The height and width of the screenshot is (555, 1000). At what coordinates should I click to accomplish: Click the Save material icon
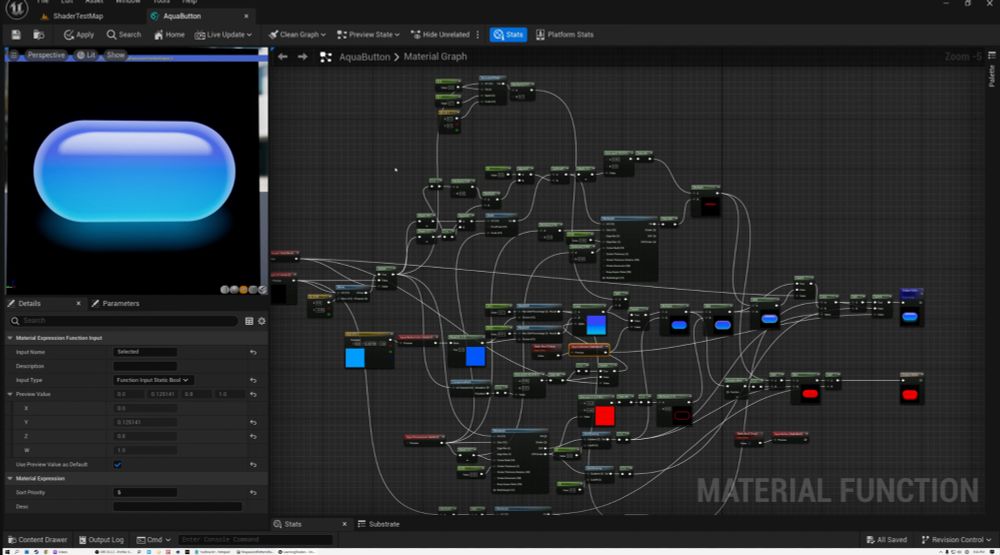16,34
